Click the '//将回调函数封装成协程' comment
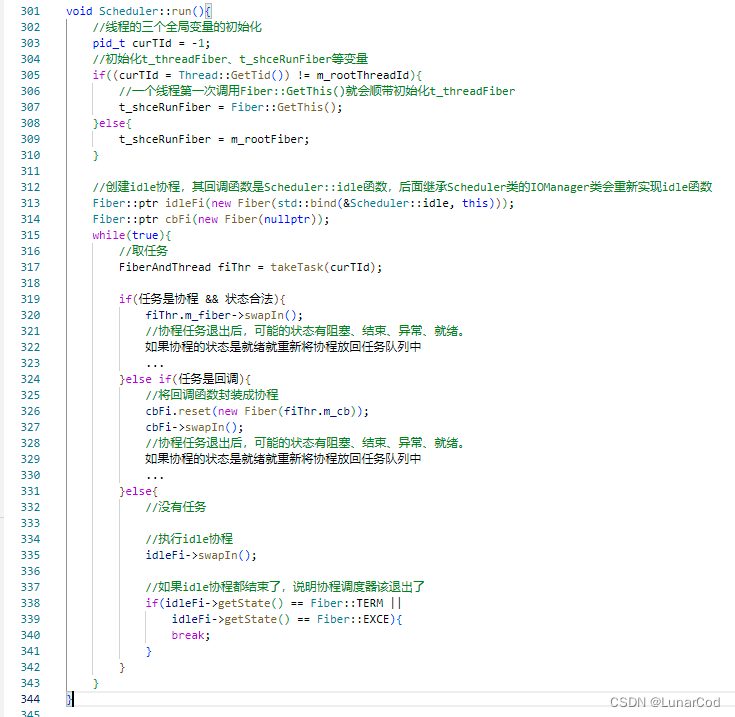 212,395
